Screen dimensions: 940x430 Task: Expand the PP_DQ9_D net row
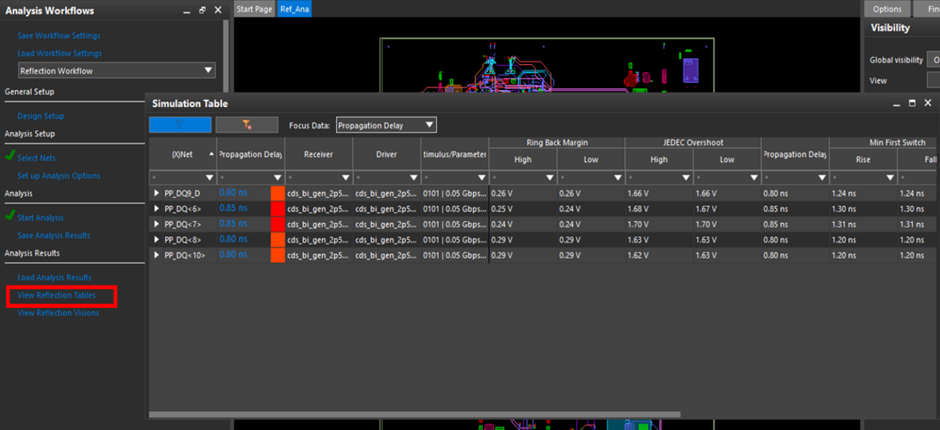(x=156, y=192)
